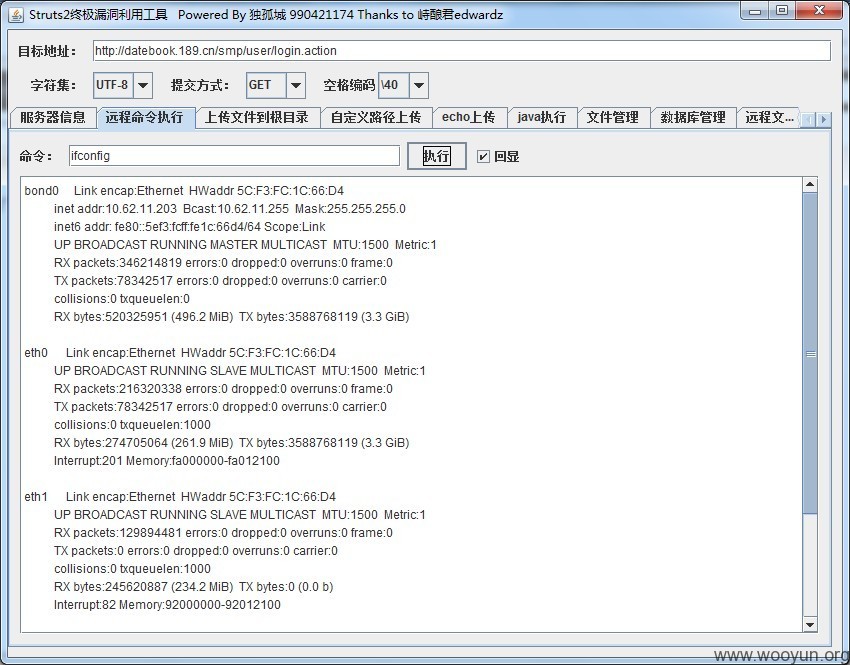This screenshot has width=850, height=665.
Task: Click the 执行 button
Action: [436, 156]
